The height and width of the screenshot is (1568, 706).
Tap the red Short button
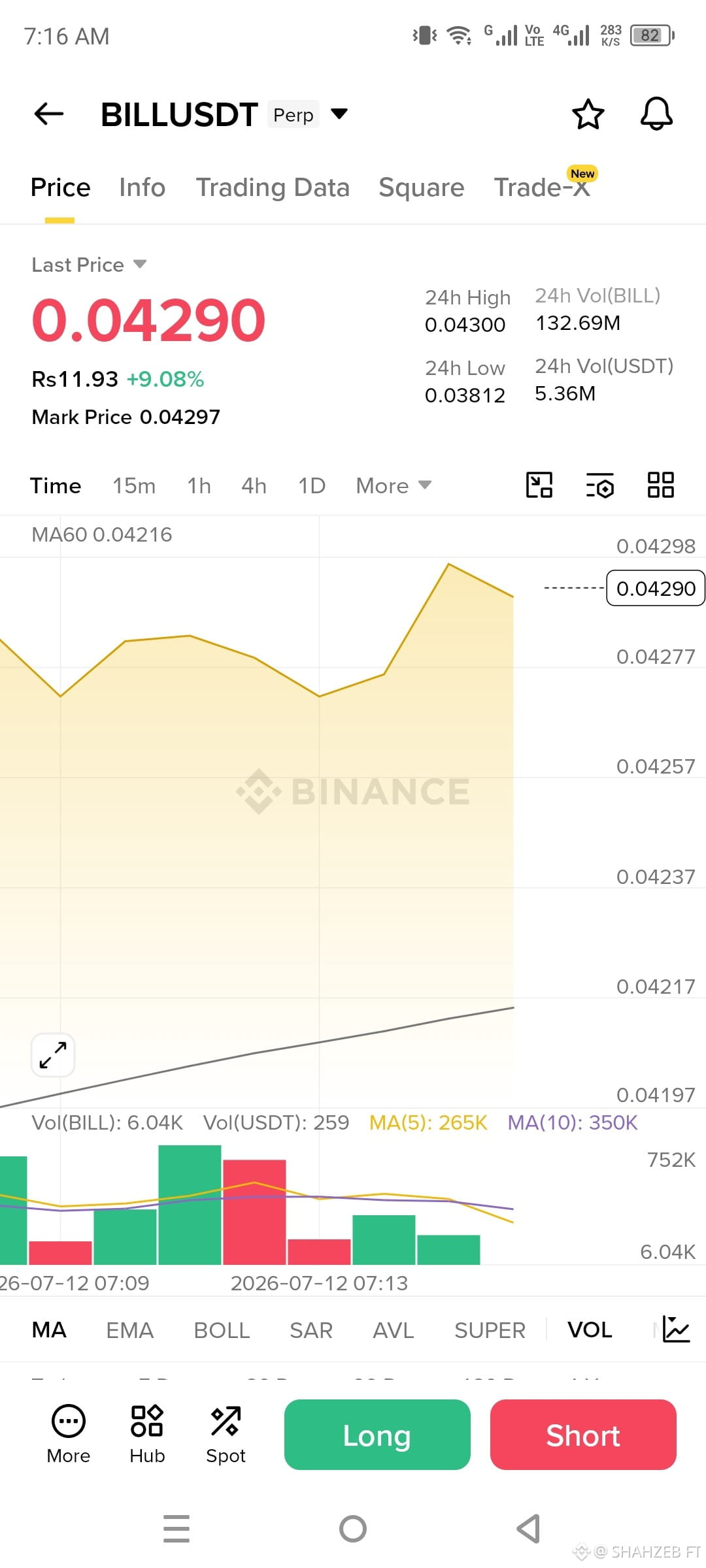[x=583, y=1435]
